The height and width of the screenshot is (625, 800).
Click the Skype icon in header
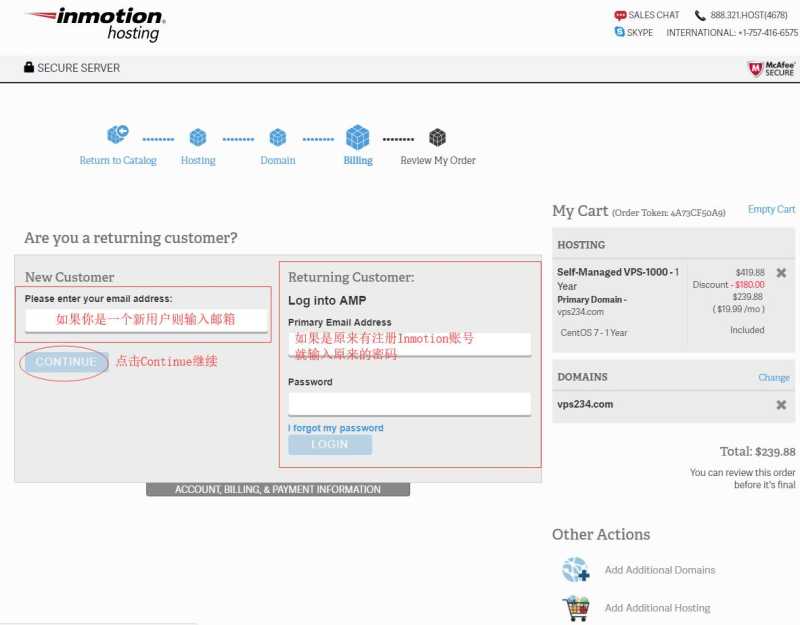[x=619, y=32]
